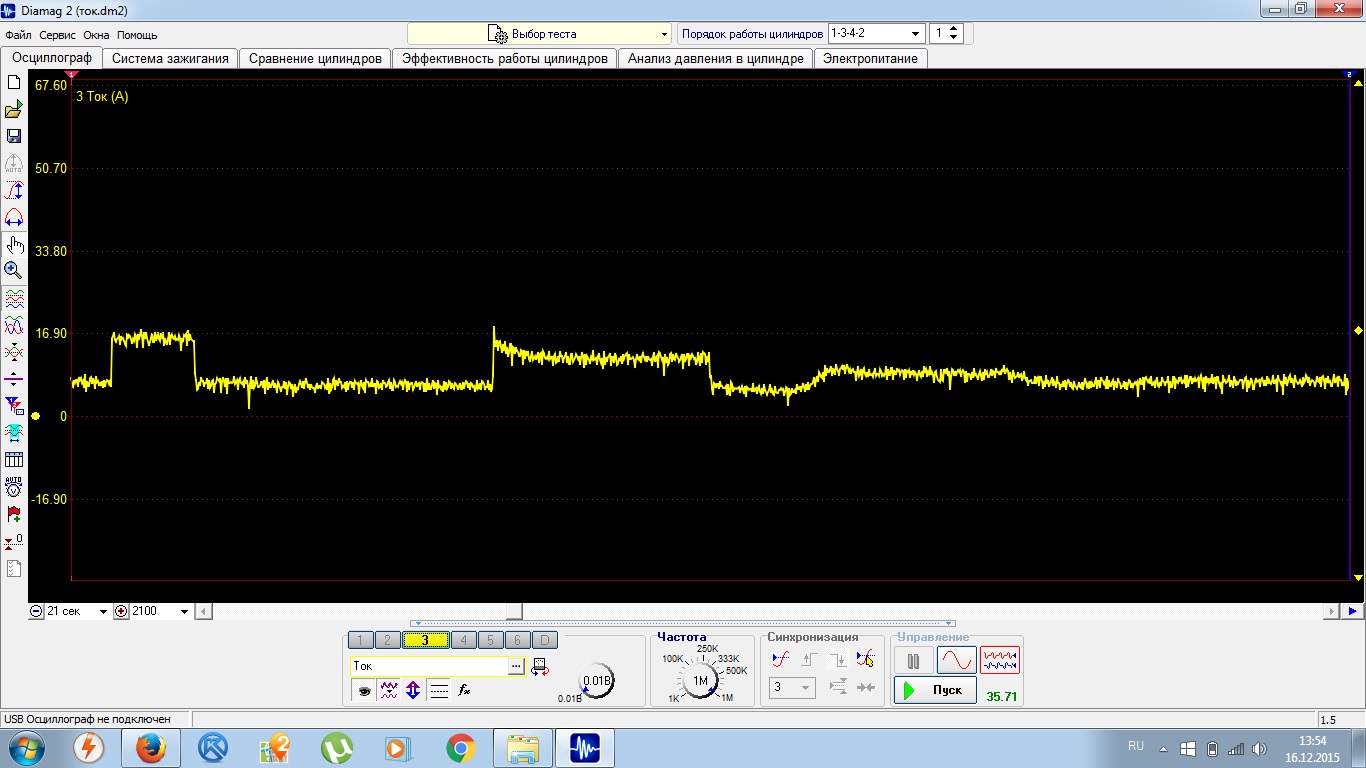This screenshot has height=768, width=1366.
Task: Click the cylinder number spinner arrows
Action: (953, 33)
